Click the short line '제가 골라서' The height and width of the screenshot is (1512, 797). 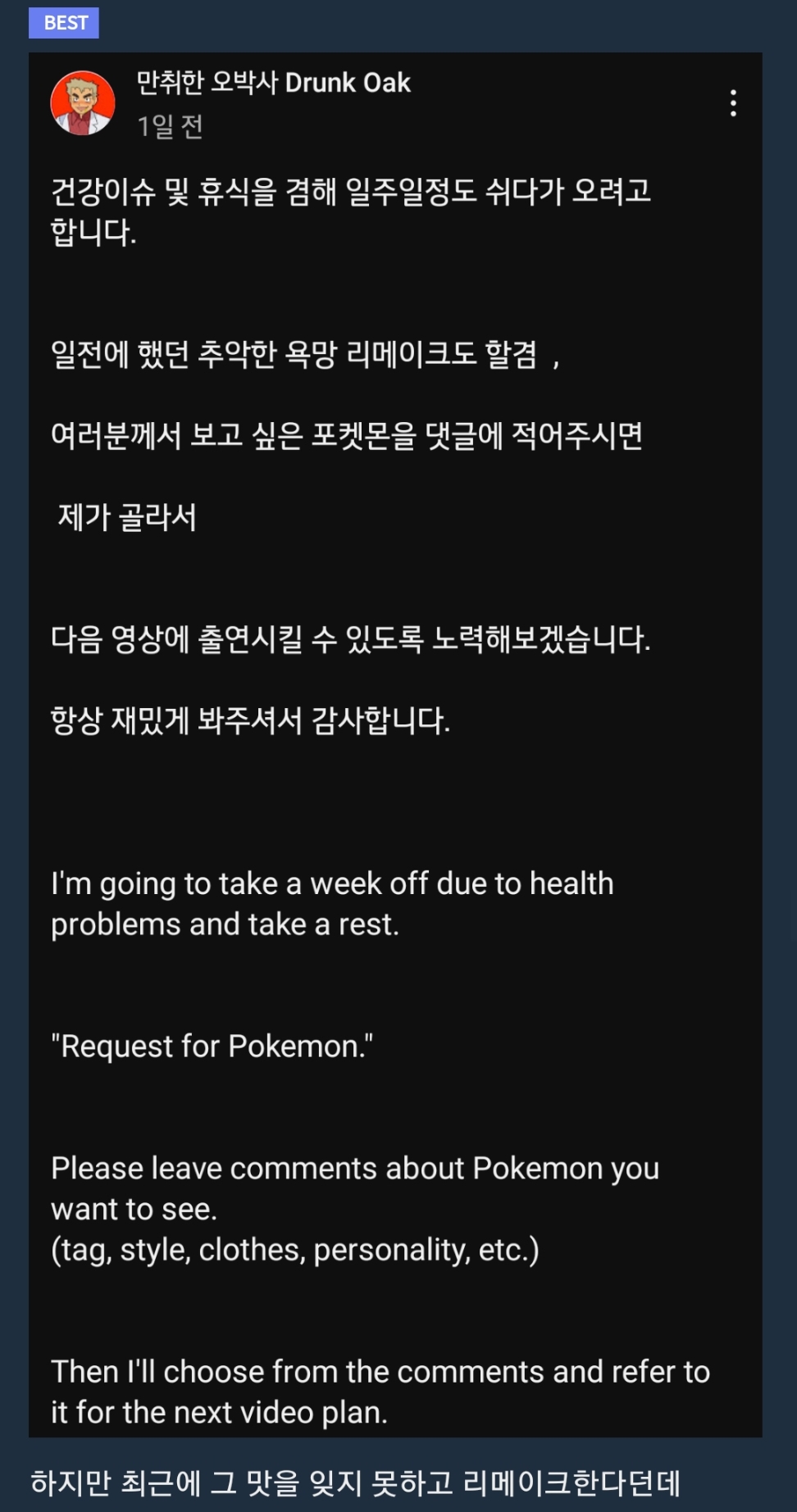tap(127, 517)
